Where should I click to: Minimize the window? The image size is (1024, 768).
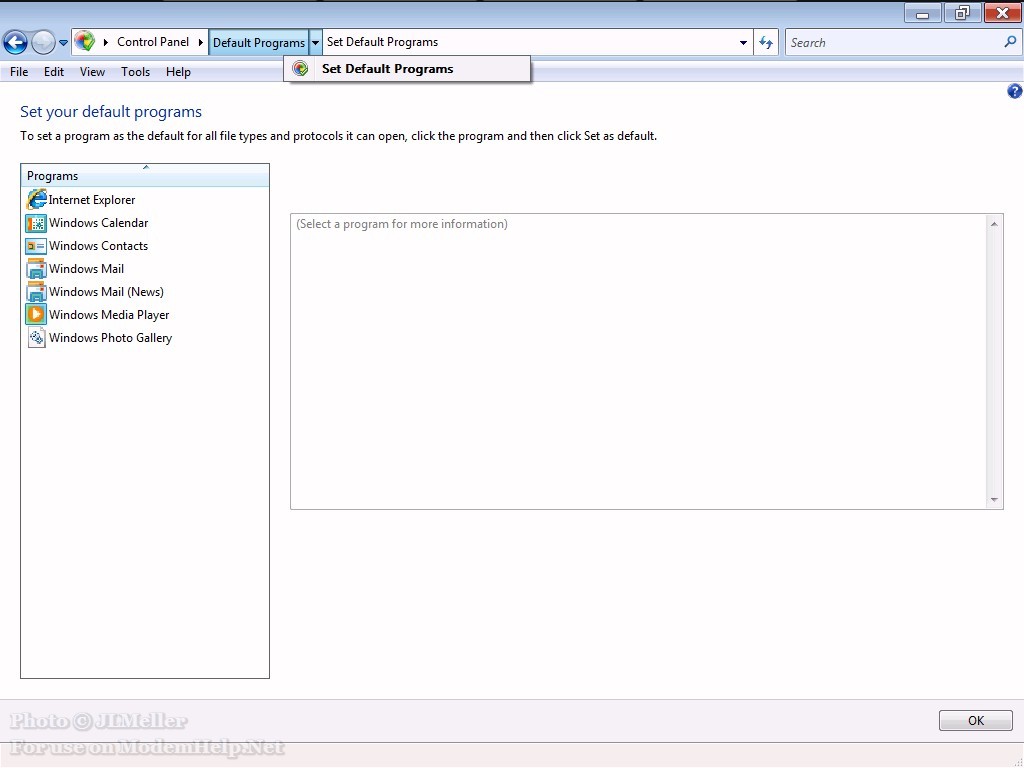(922, 13)
